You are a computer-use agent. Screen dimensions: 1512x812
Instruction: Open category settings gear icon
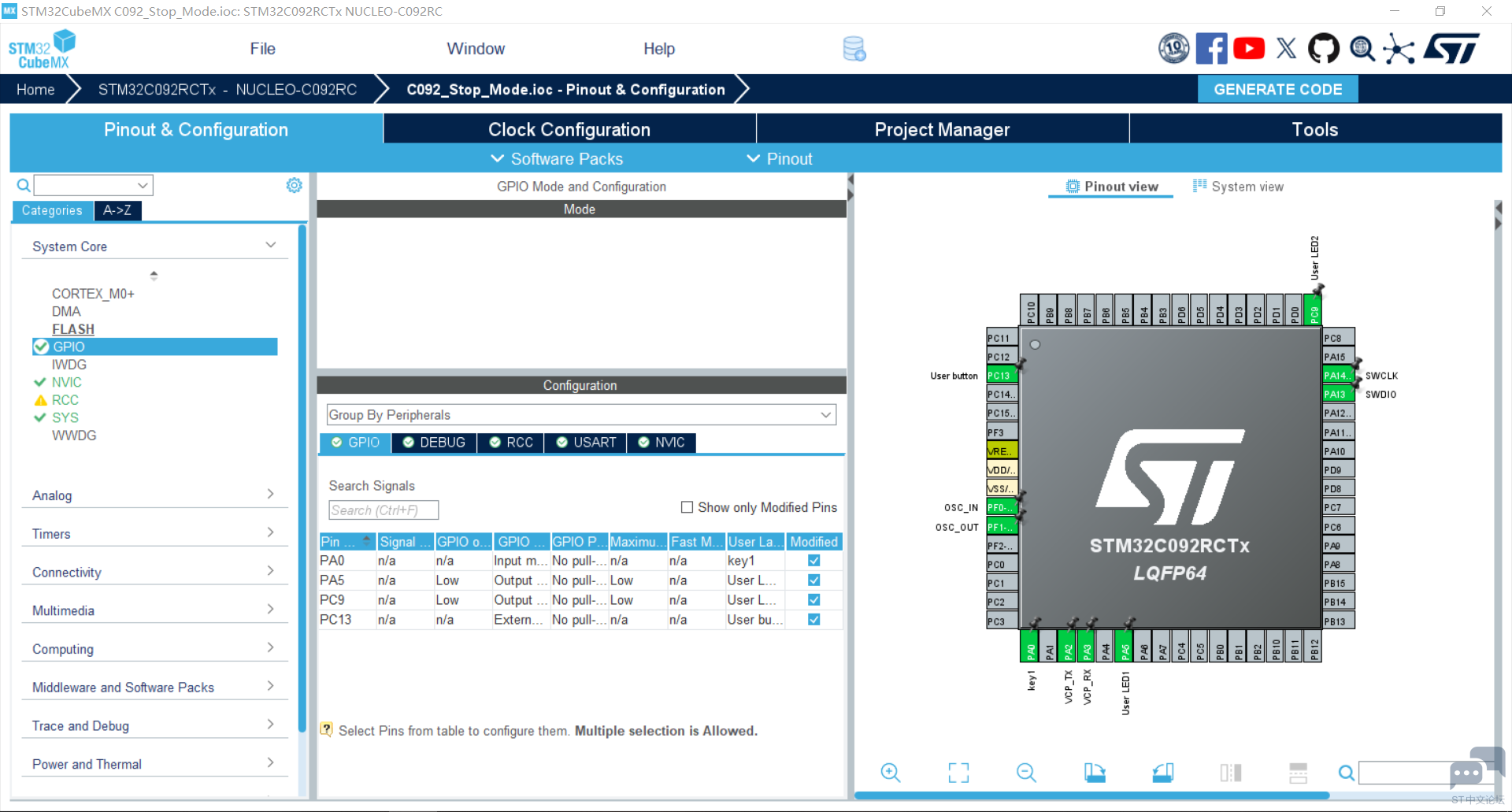(x=294, y=185)
